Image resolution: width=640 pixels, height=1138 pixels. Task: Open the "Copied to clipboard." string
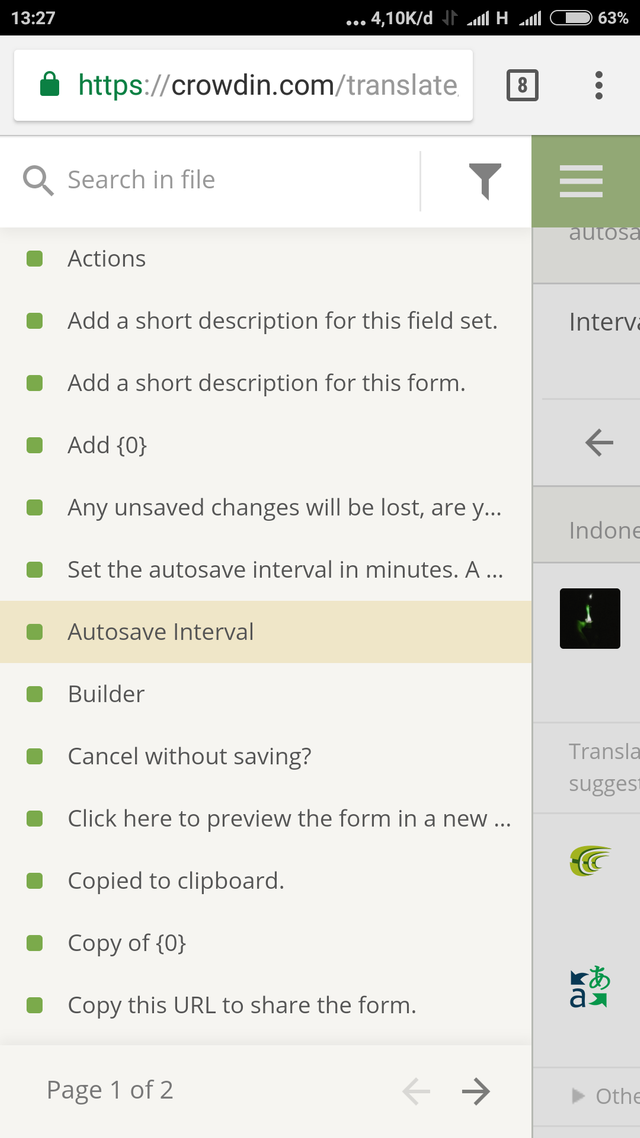pyautogui.click(x=176, y=881)
